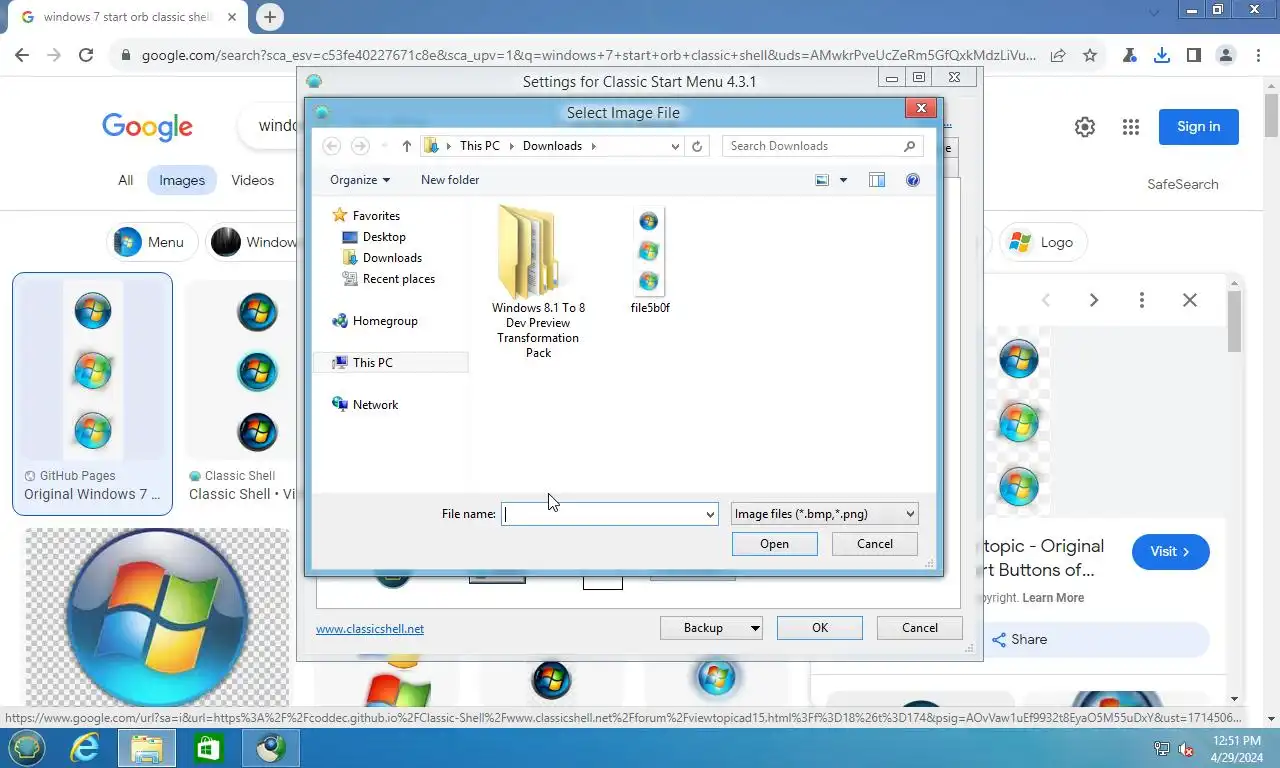Click New folder in file dialog toolbar
Screen dimensions: 1280x768
[x=450, y=180]
